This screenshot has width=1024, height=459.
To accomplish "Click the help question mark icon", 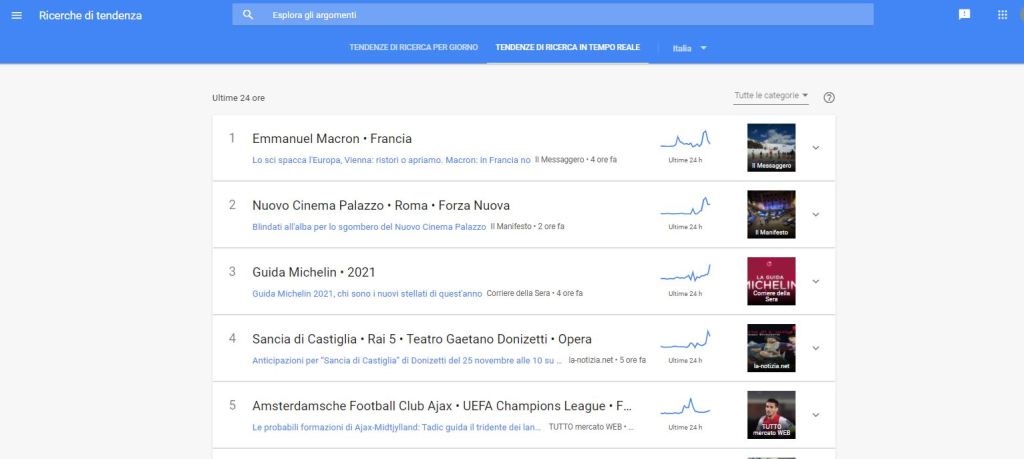I will 829,97.
